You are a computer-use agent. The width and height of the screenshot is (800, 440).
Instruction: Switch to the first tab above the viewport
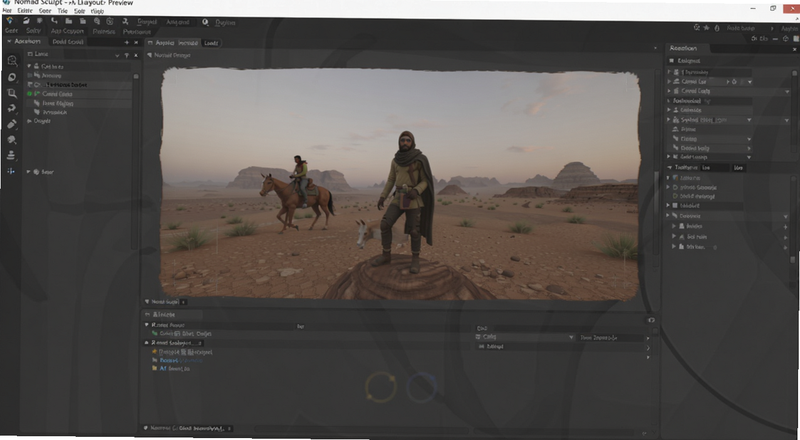coord(165,43)
